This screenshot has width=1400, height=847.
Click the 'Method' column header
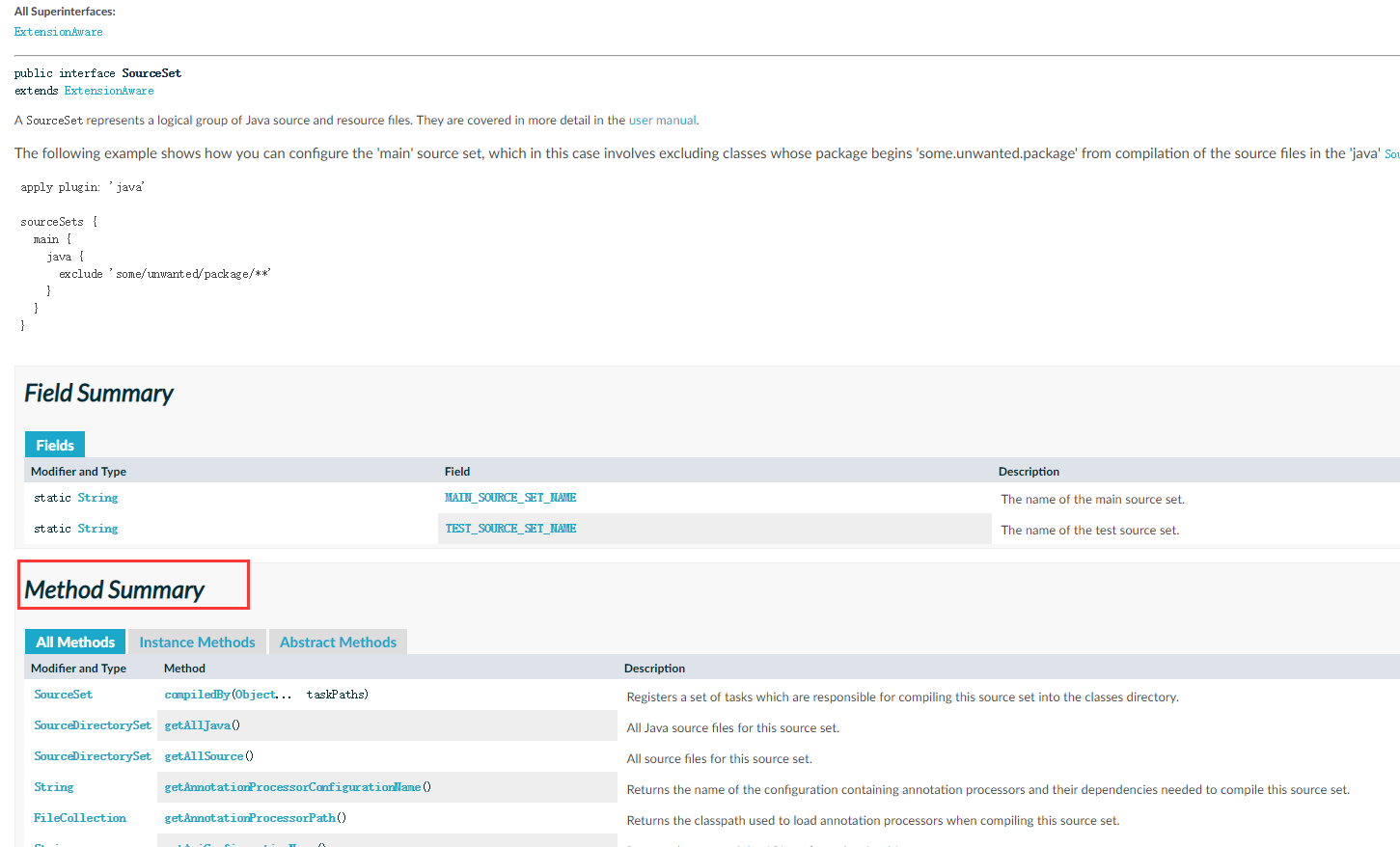point(184,669)
